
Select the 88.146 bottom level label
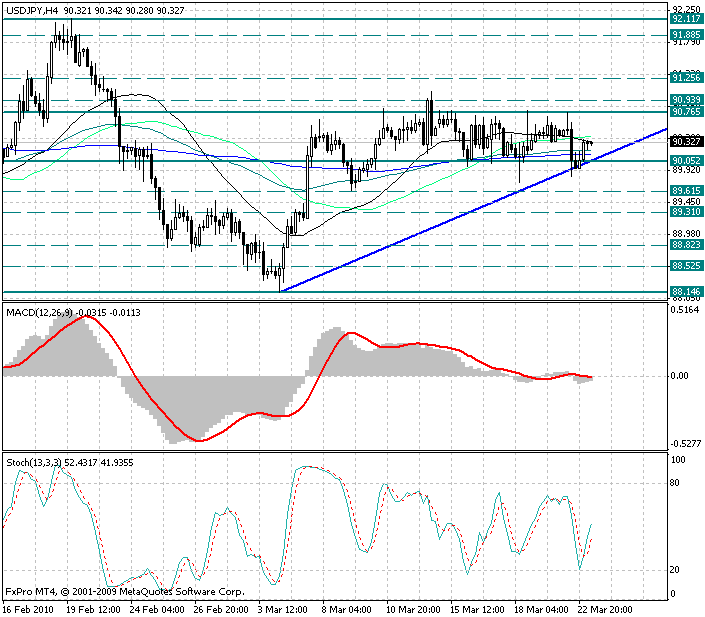coord(685,292)
